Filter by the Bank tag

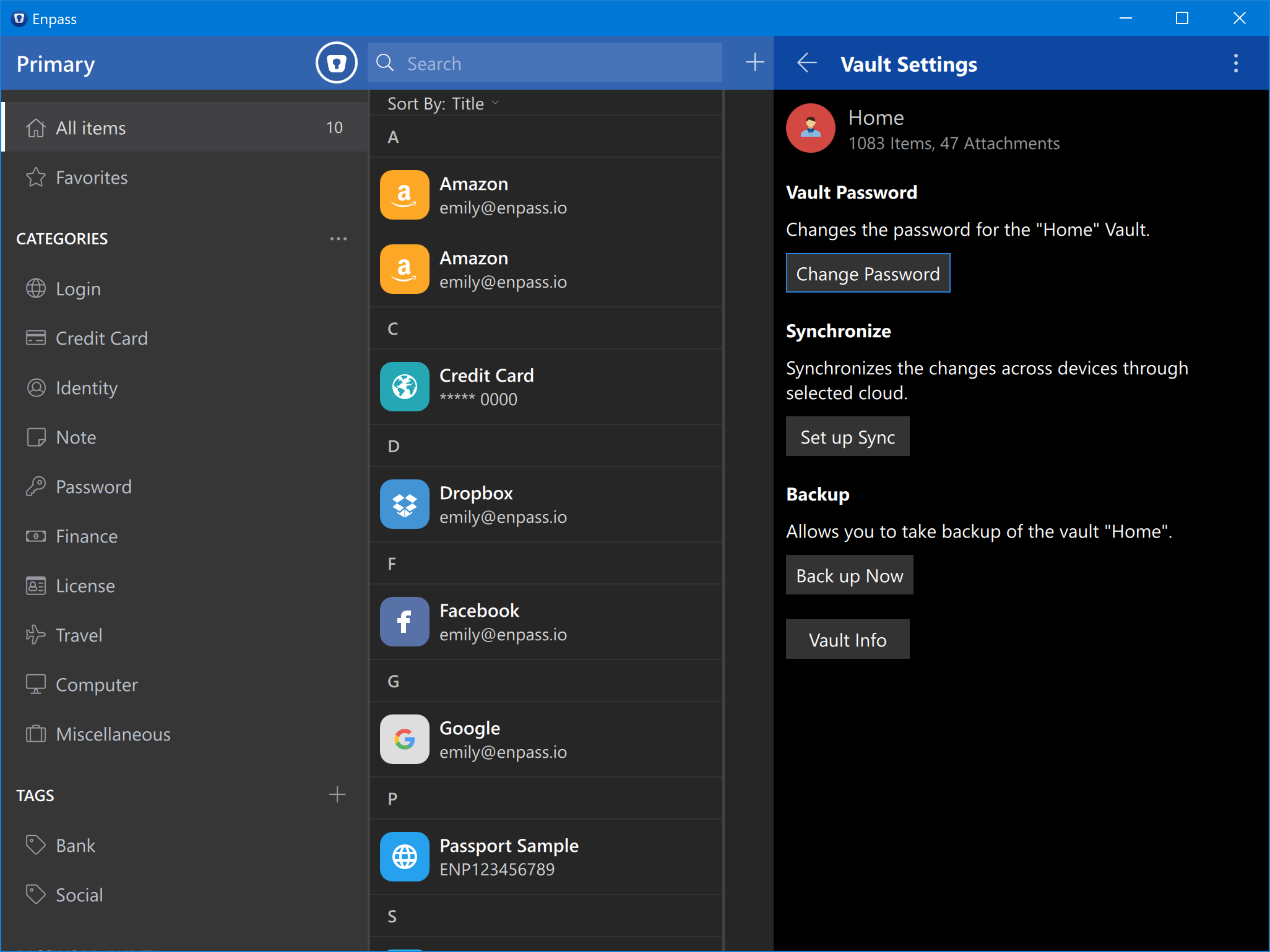click(184, 846)
